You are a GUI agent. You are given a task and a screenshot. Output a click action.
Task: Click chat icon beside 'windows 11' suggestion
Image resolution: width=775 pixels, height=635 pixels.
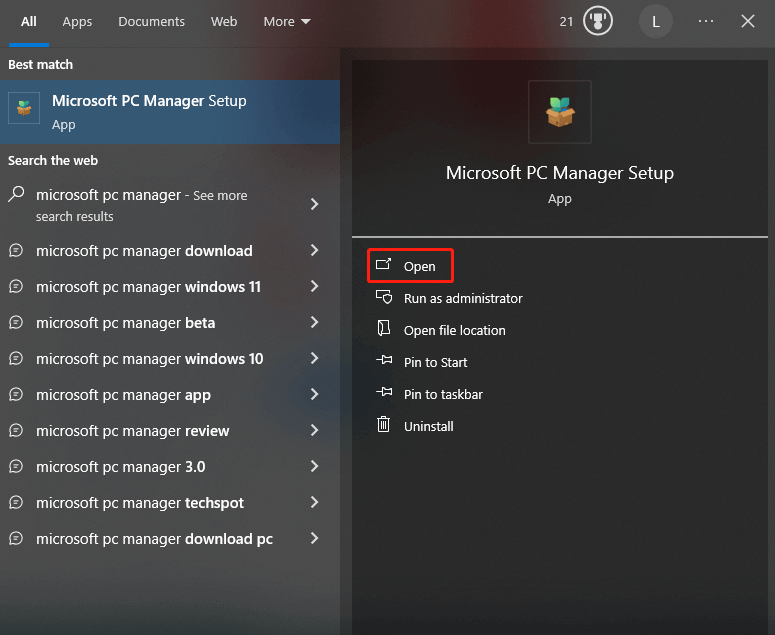(x=16, y=286)
